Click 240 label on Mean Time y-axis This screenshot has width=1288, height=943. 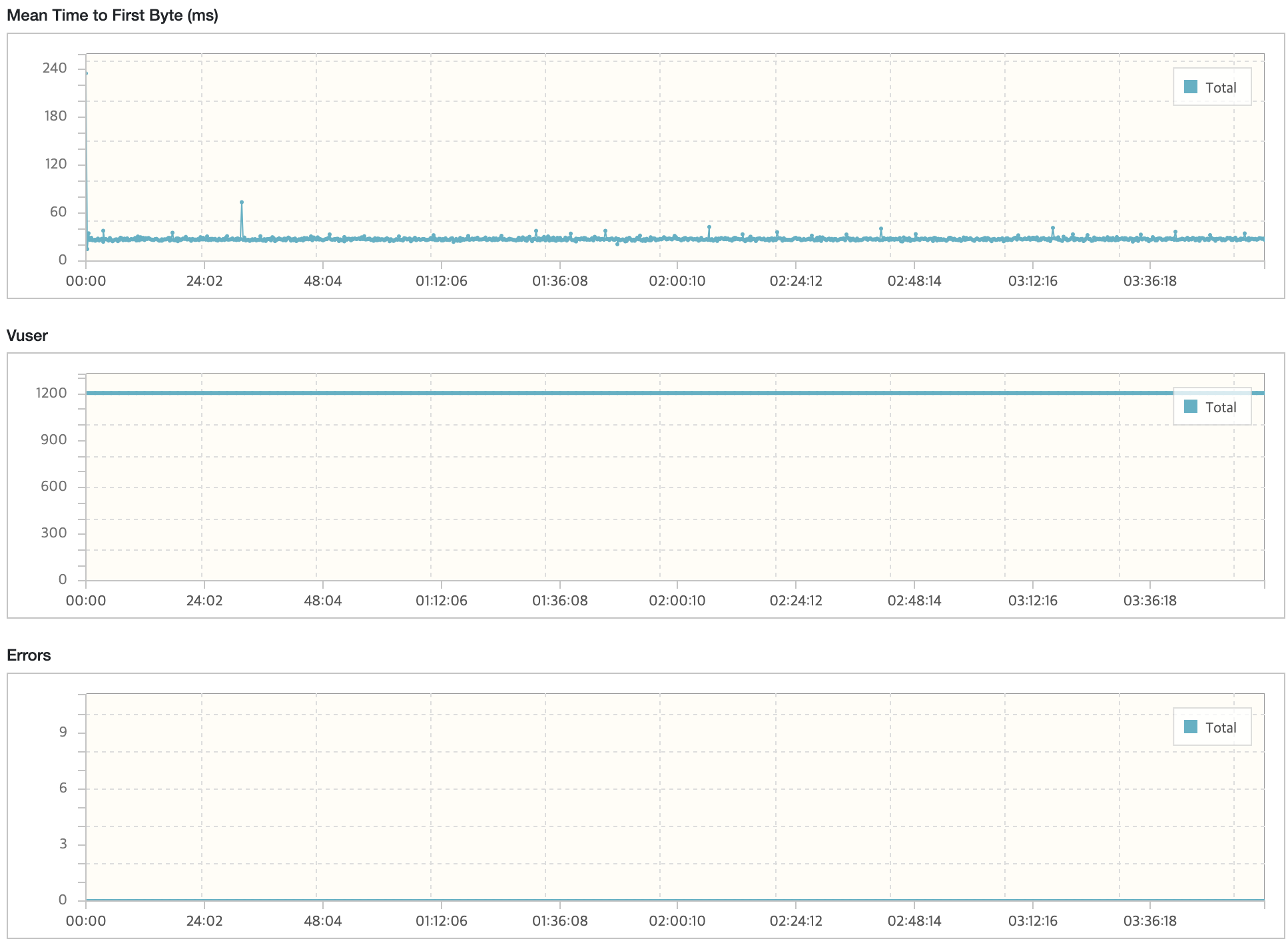coord(55,68)
